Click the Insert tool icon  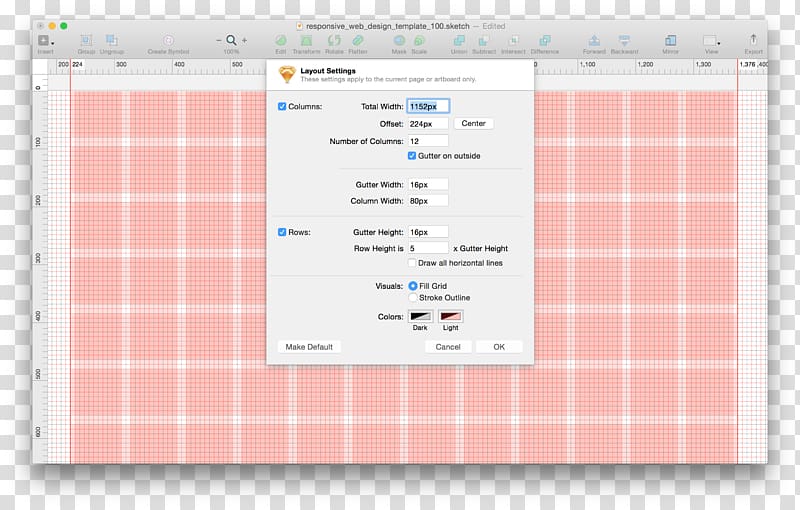pos(45,41)
